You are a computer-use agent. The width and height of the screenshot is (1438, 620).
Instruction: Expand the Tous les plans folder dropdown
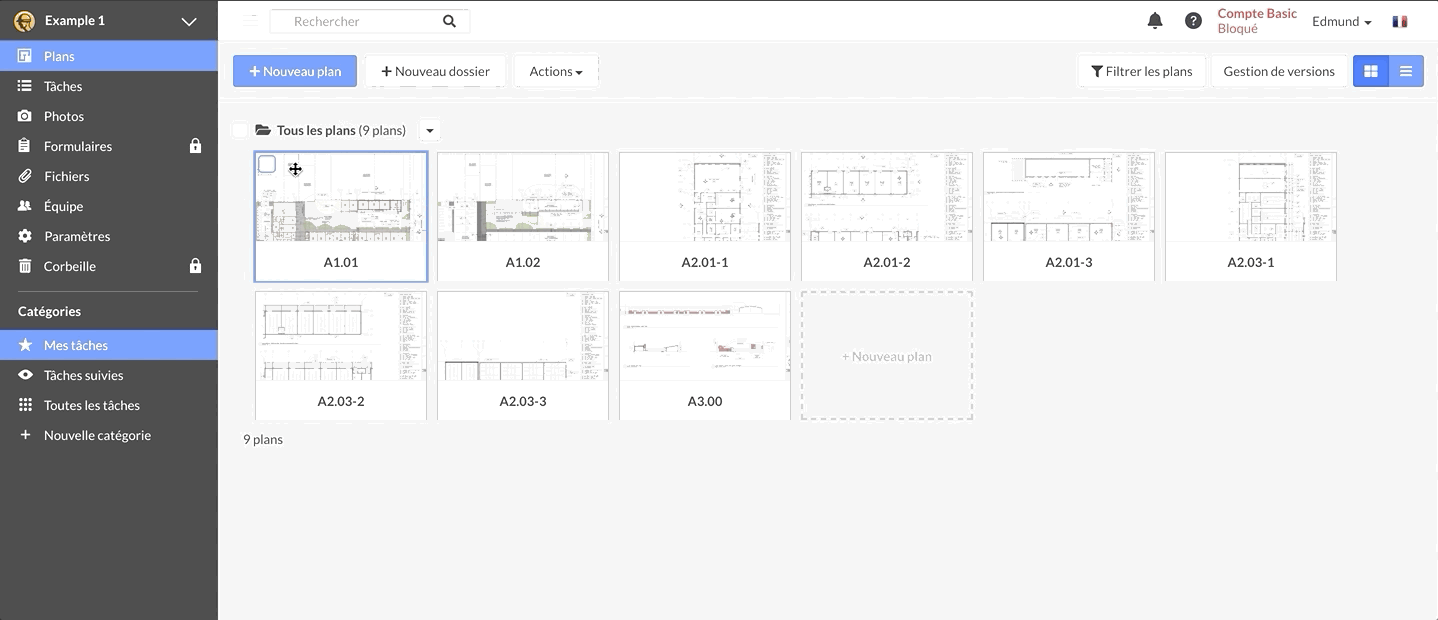(429, 129)
